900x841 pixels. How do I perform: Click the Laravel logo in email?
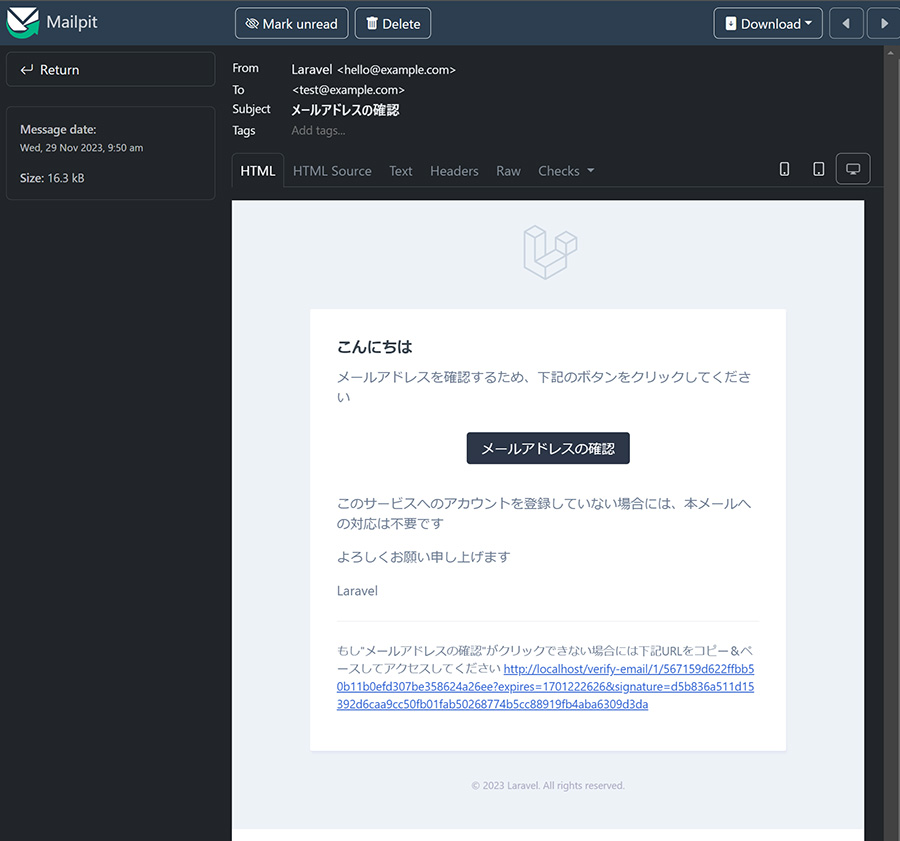click(550, 252)
